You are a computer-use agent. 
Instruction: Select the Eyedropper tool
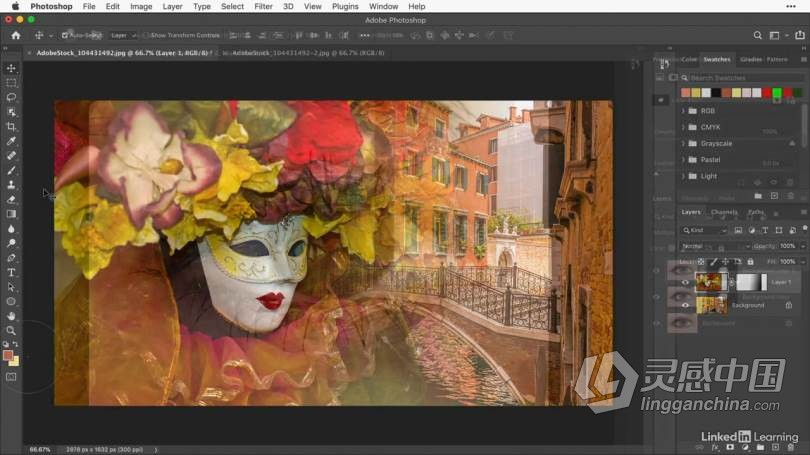click(11, 141)
